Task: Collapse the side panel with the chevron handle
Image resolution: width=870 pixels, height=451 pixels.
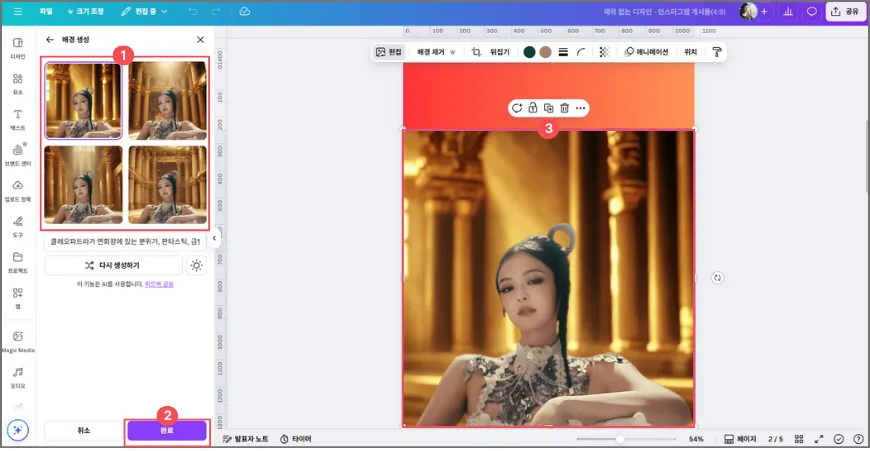Action: [x=213, y=238]
